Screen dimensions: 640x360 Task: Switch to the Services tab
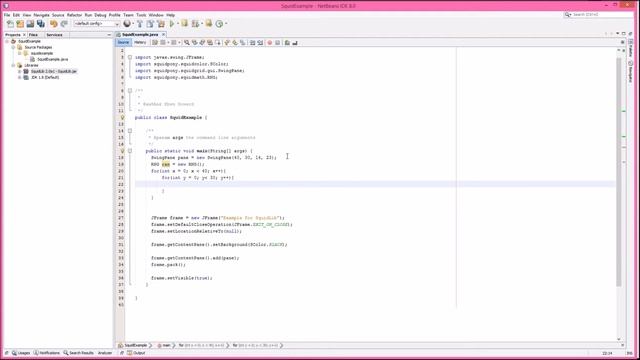point(54,35)
